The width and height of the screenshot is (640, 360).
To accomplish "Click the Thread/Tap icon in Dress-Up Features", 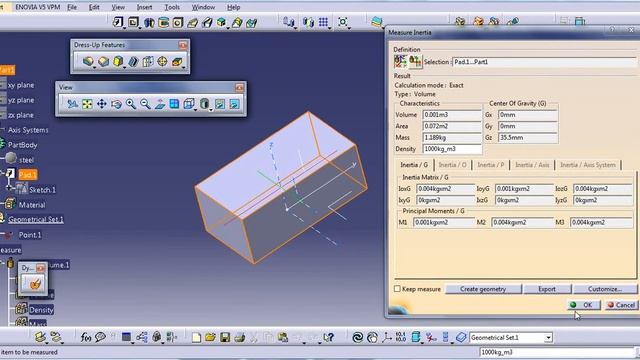I will (x=162, y=61).
